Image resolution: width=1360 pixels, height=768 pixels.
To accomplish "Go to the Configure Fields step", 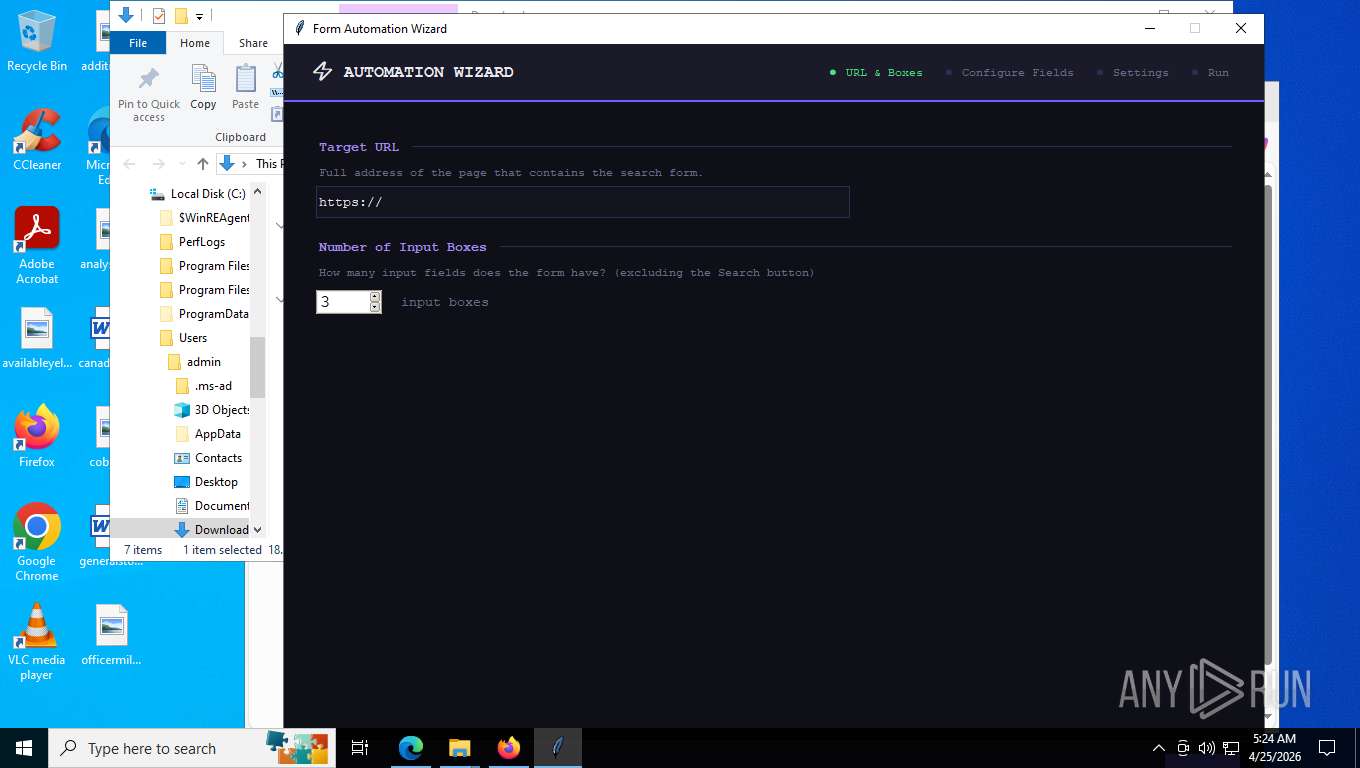I will point(1009,73).
